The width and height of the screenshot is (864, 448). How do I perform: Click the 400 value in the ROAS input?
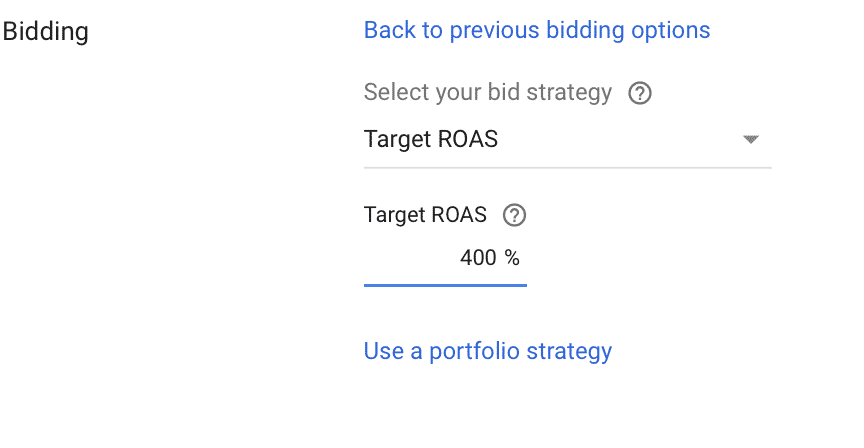[x=478, y=258]
